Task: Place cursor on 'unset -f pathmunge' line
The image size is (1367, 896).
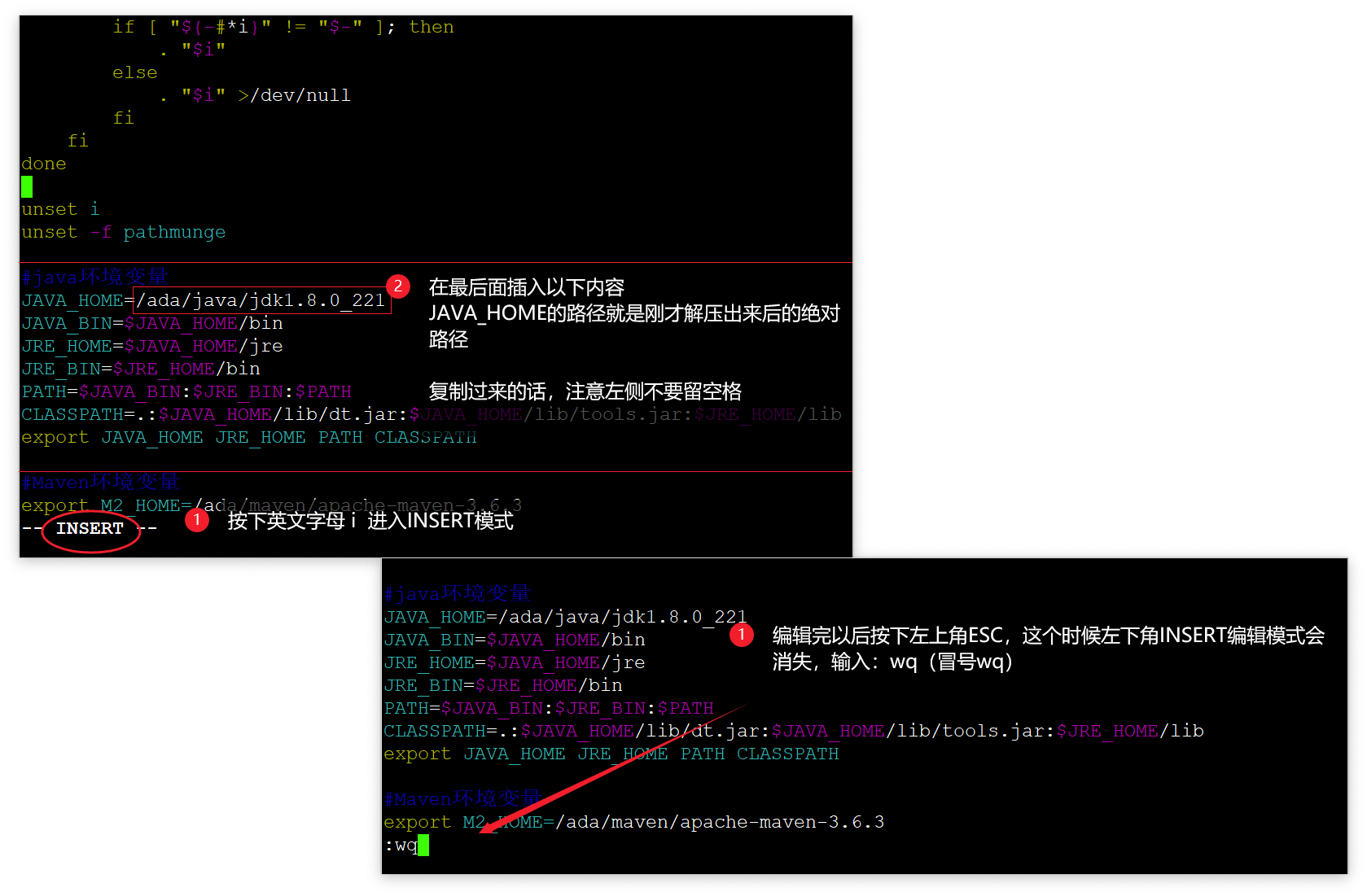Action: [123, 232]
